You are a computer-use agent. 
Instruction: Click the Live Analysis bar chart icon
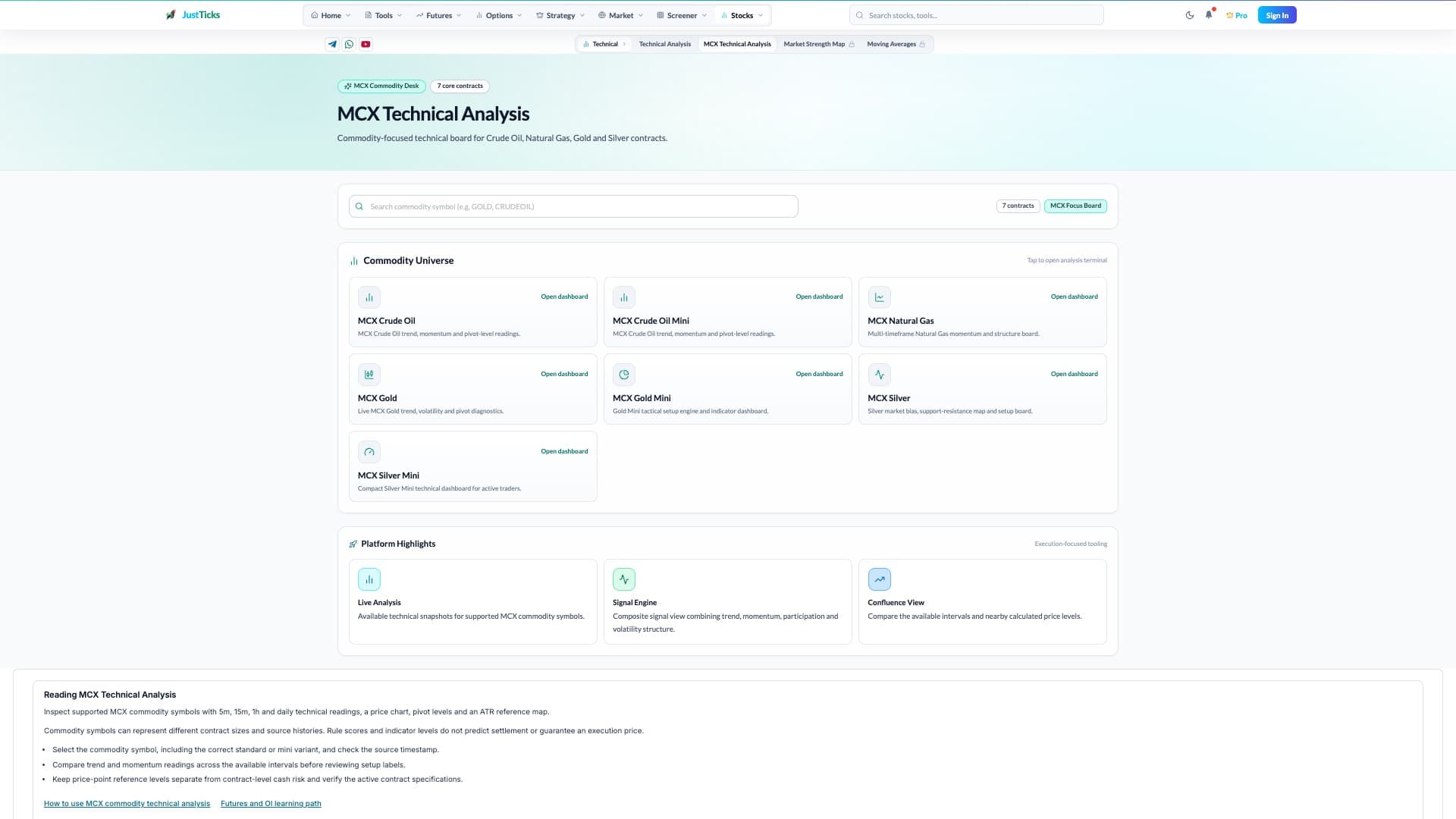tap(369, 579)
